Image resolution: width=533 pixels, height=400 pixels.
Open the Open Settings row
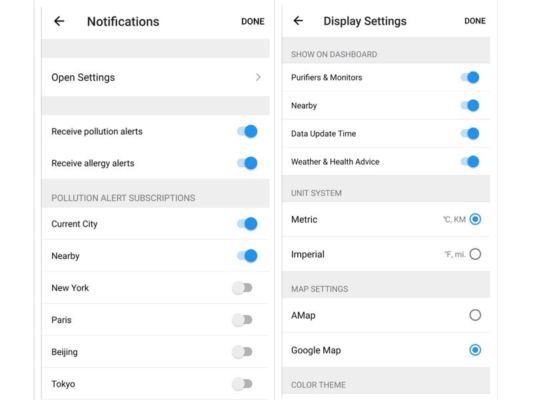155,77
